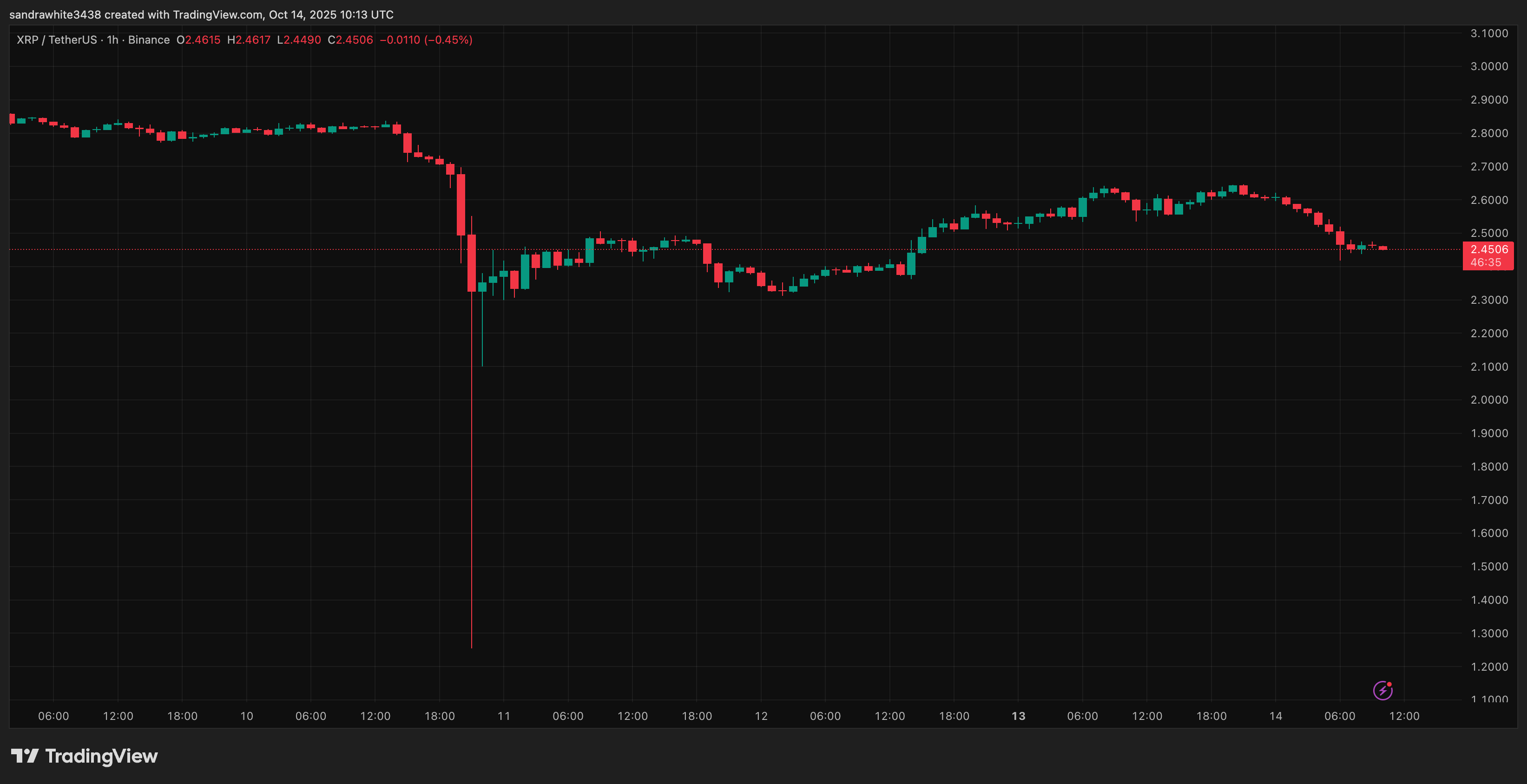Click the bold 13 date on the time axis

[1019, 716]
